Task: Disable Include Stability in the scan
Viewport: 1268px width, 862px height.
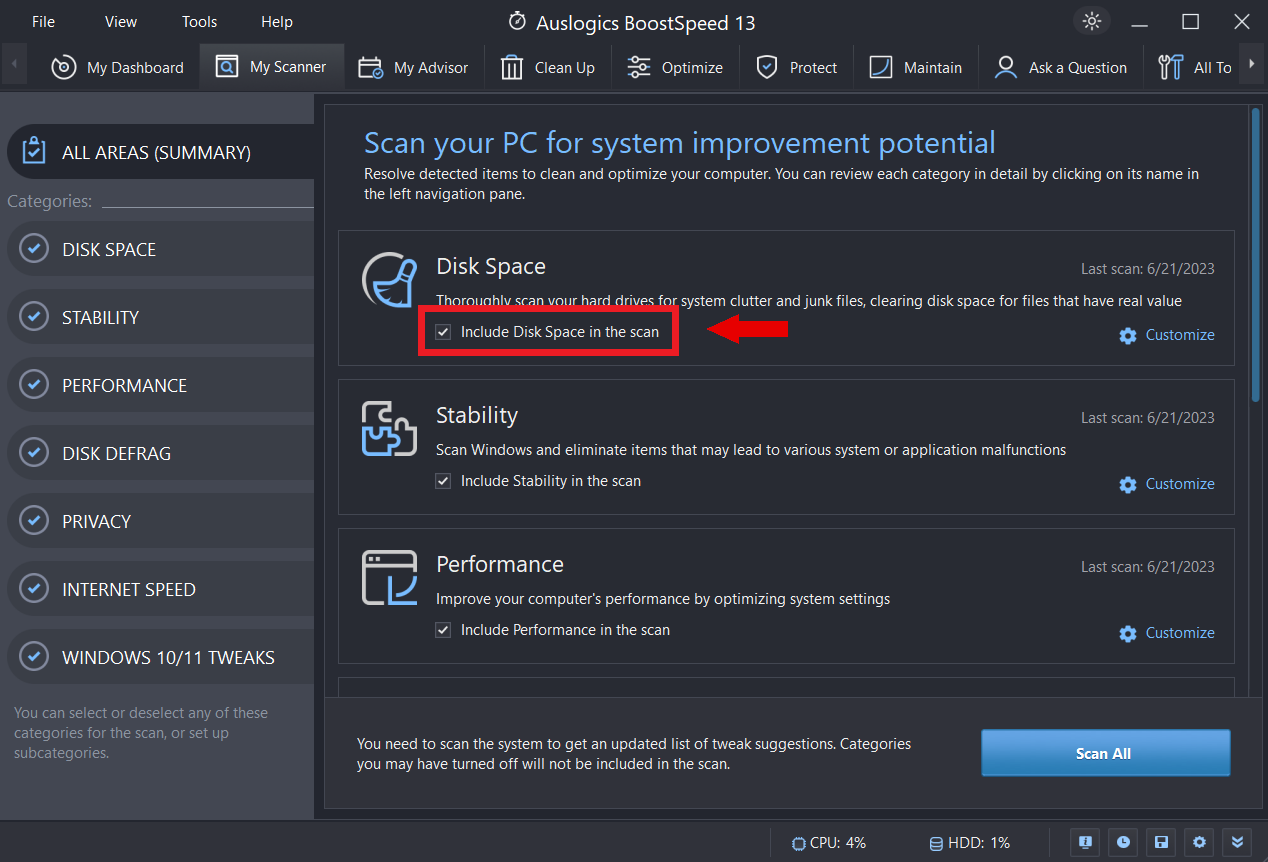Action: pyautogui.click(x=443, y=481)
